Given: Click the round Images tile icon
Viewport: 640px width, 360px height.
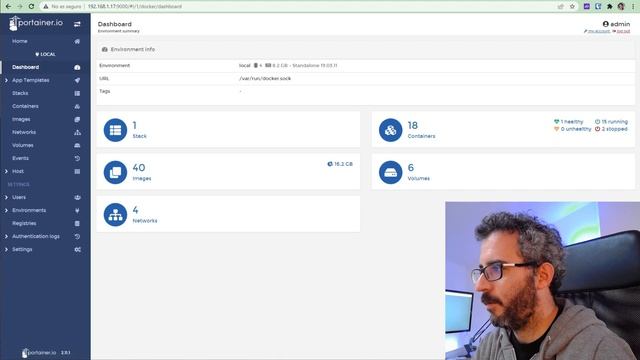Looking at the screenshot, I should (115, 172).
